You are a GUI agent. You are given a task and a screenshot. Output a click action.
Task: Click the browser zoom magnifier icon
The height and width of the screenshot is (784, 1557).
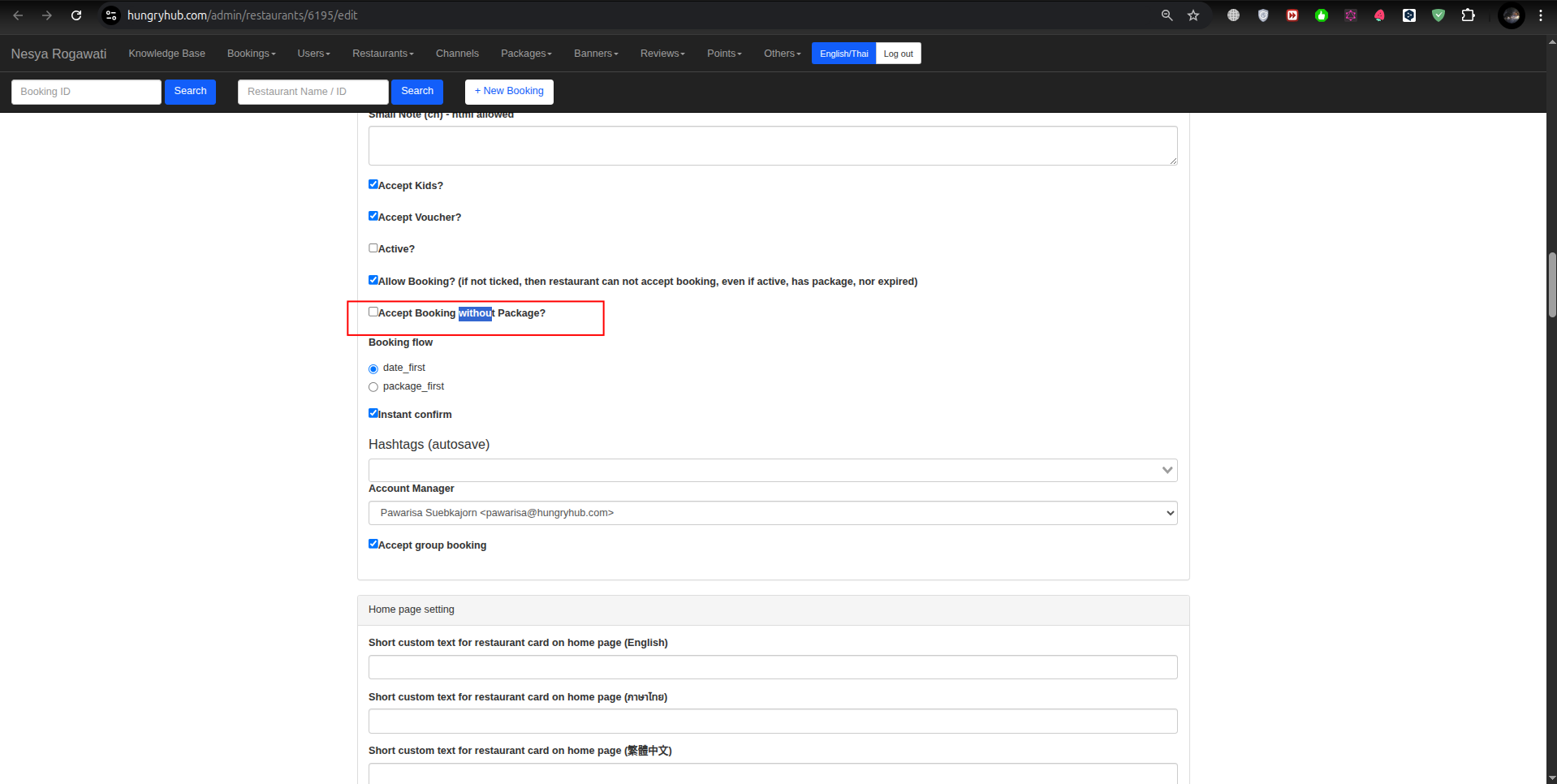click(1167, 15)
